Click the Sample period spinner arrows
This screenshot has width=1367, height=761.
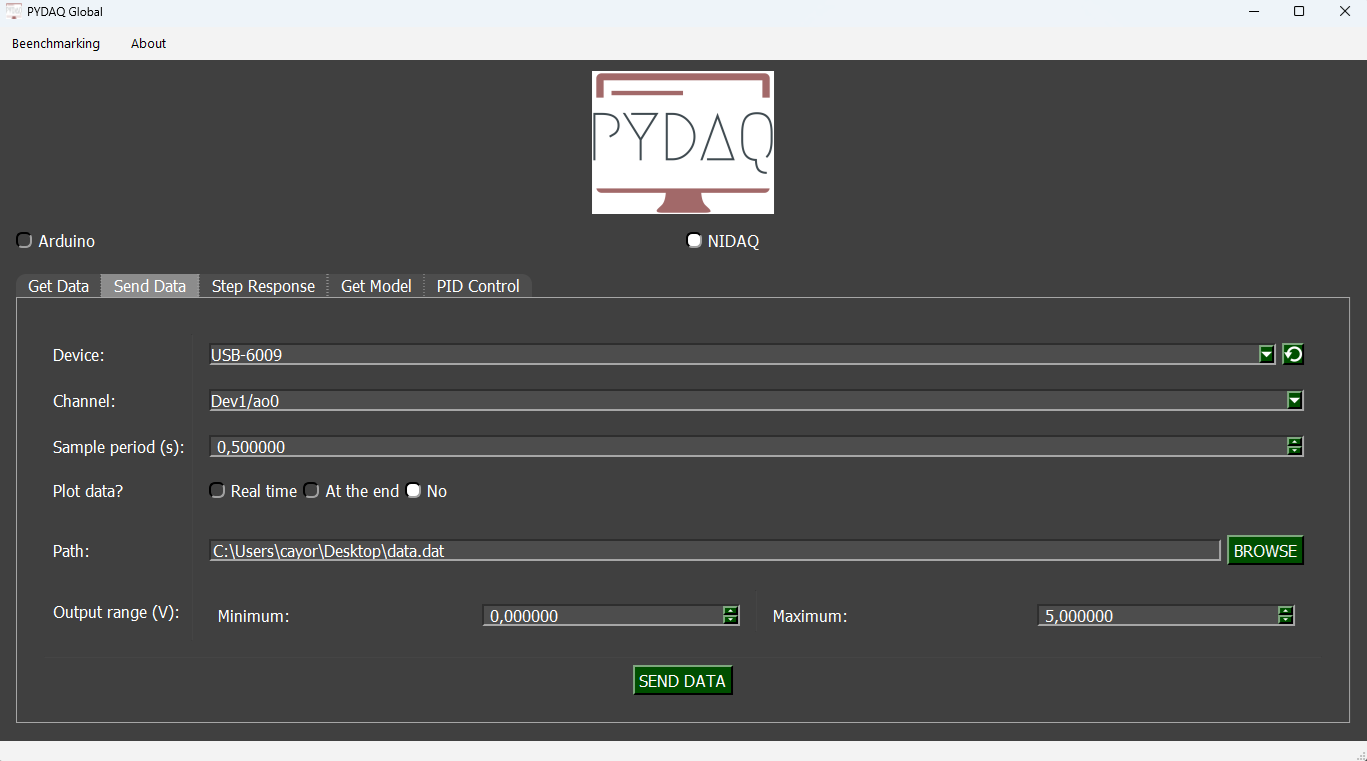point(1294,447)
